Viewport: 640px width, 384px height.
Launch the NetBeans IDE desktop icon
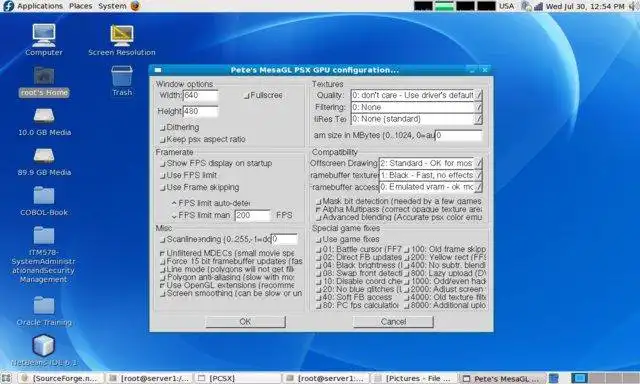tap(44, 346)
